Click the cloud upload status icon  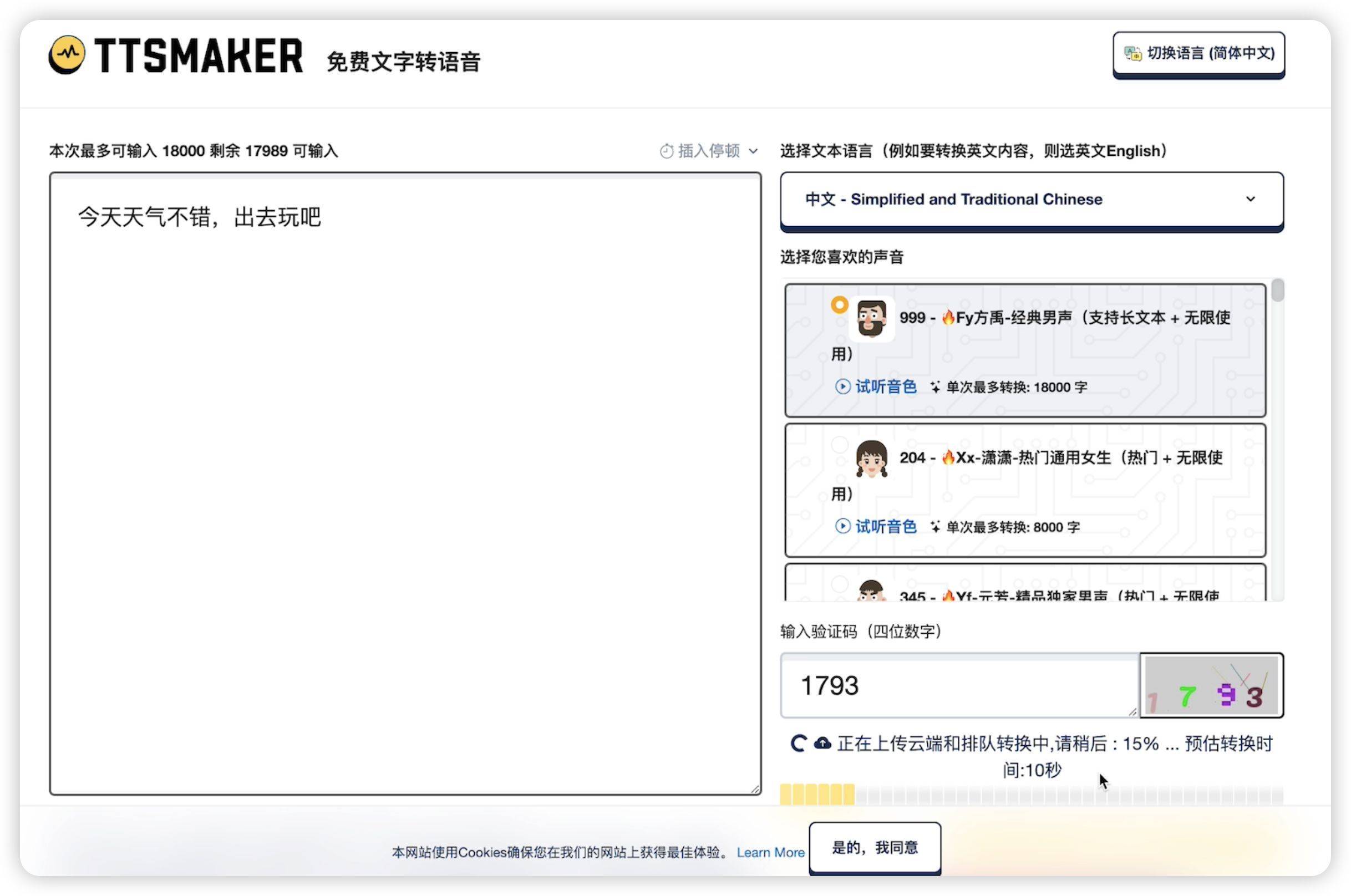coord(822,743)
